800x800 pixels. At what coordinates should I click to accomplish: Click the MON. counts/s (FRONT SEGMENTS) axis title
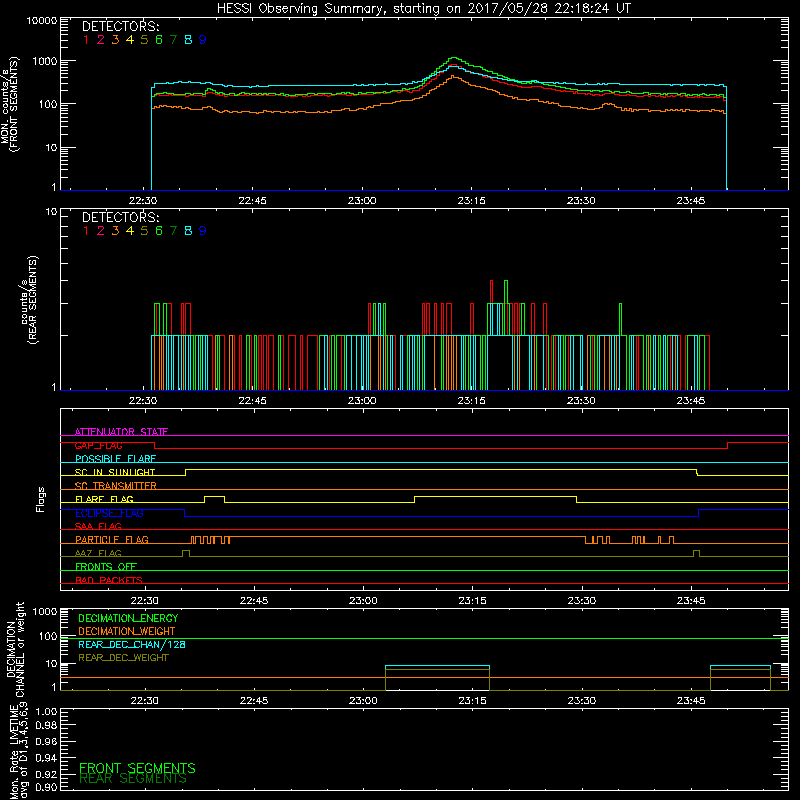coord(9,104)
